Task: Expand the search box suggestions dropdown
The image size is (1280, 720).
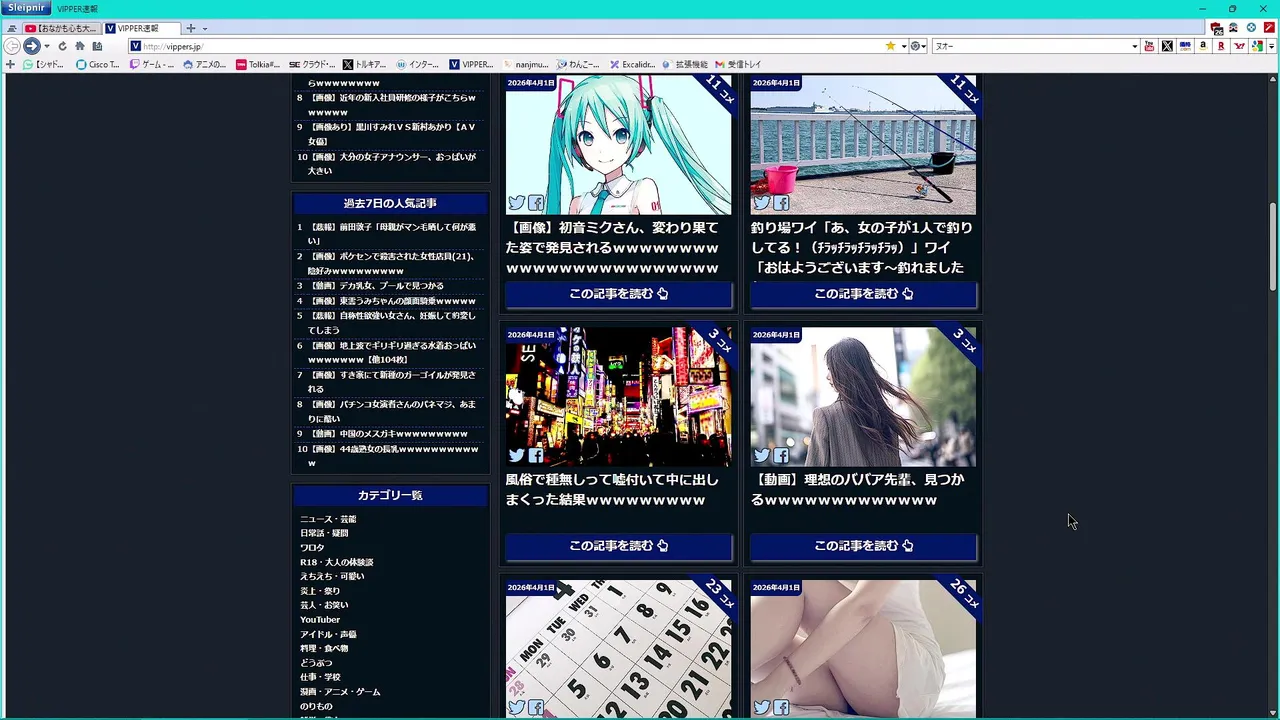Action: click(x=1134, y=46)
